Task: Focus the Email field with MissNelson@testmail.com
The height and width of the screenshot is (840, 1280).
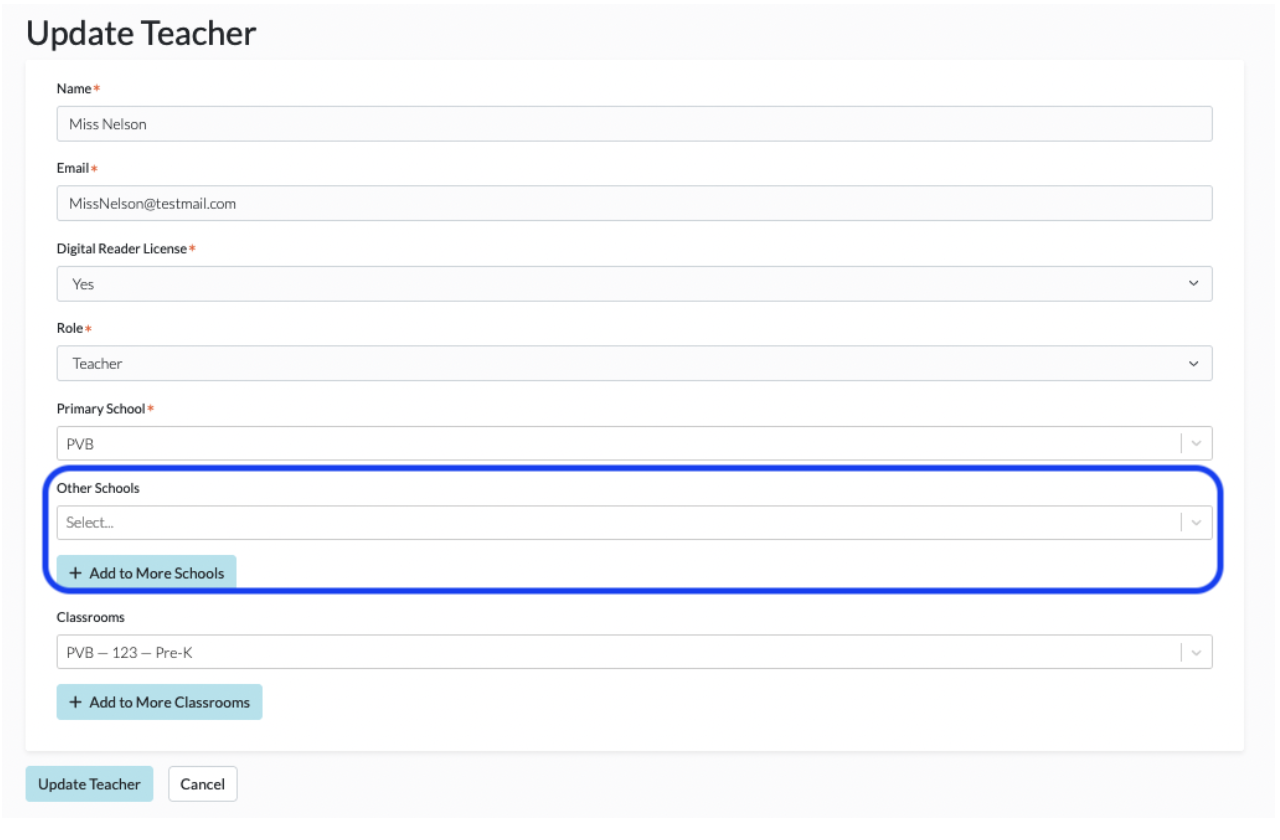Action: point(634,203)
